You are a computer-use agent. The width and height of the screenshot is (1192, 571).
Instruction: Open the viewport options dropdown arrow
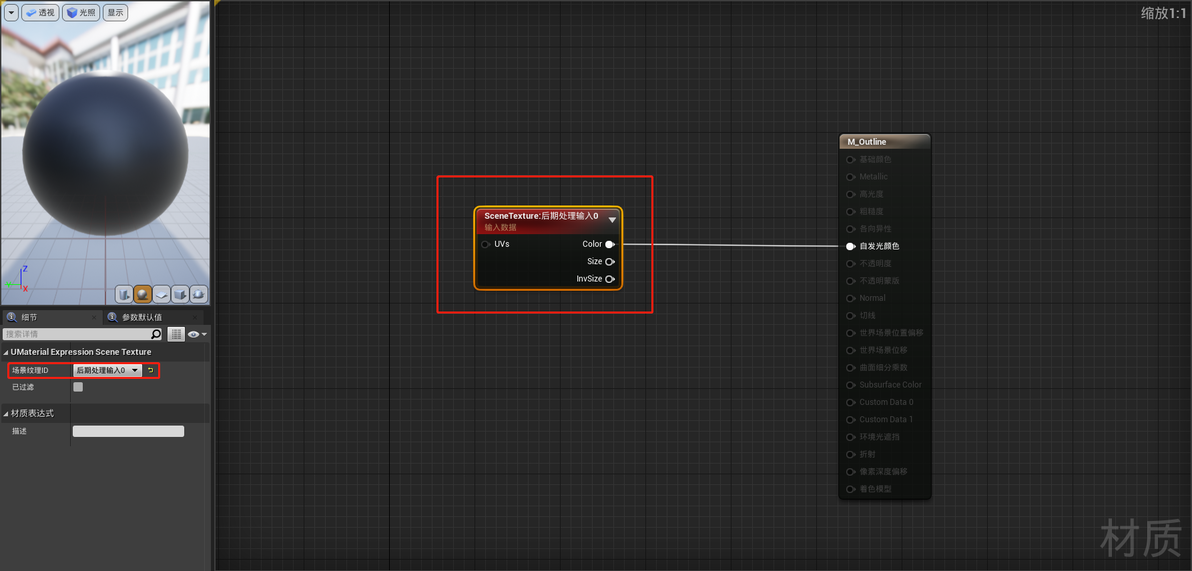tap(11, 12)
